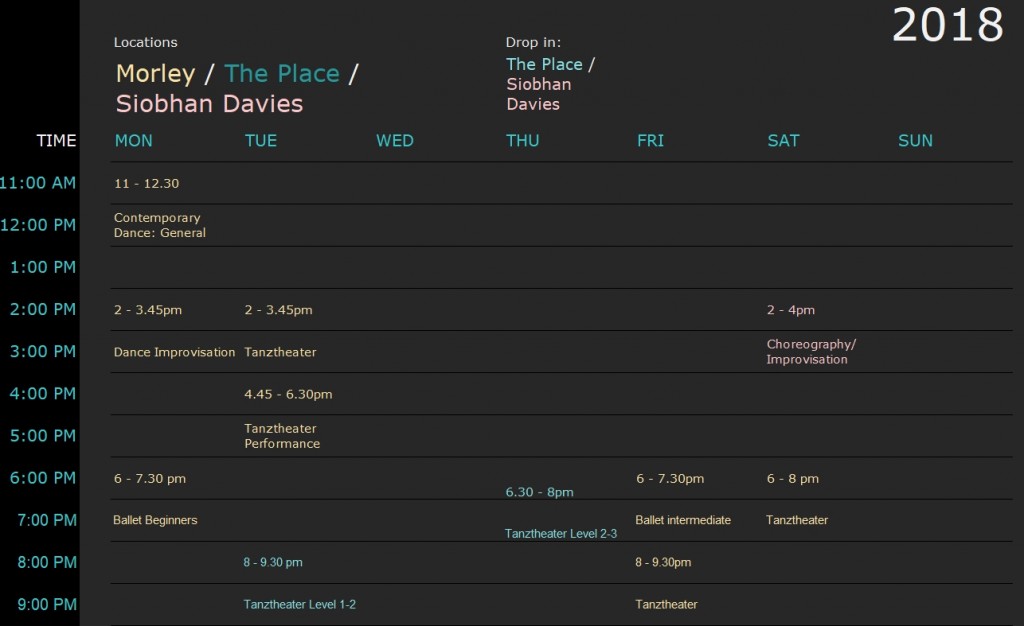Click The Place under Drop in
Image resolution: width=1024 pixels, height=626 pixels.
point(544,64)
